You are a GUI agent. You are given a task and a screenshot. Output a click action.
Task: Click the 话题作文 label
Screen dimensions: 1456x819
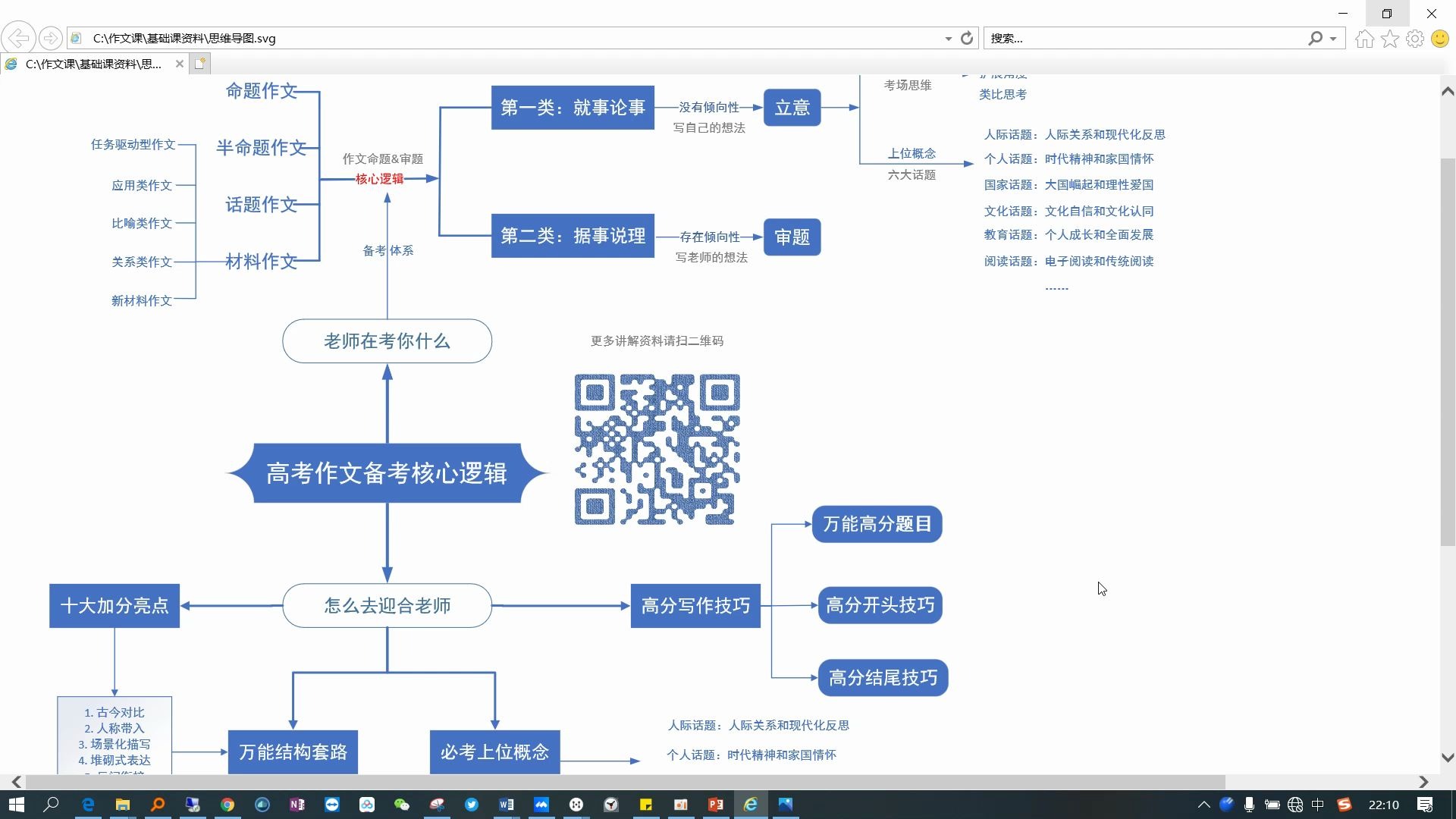coord(262,204)
